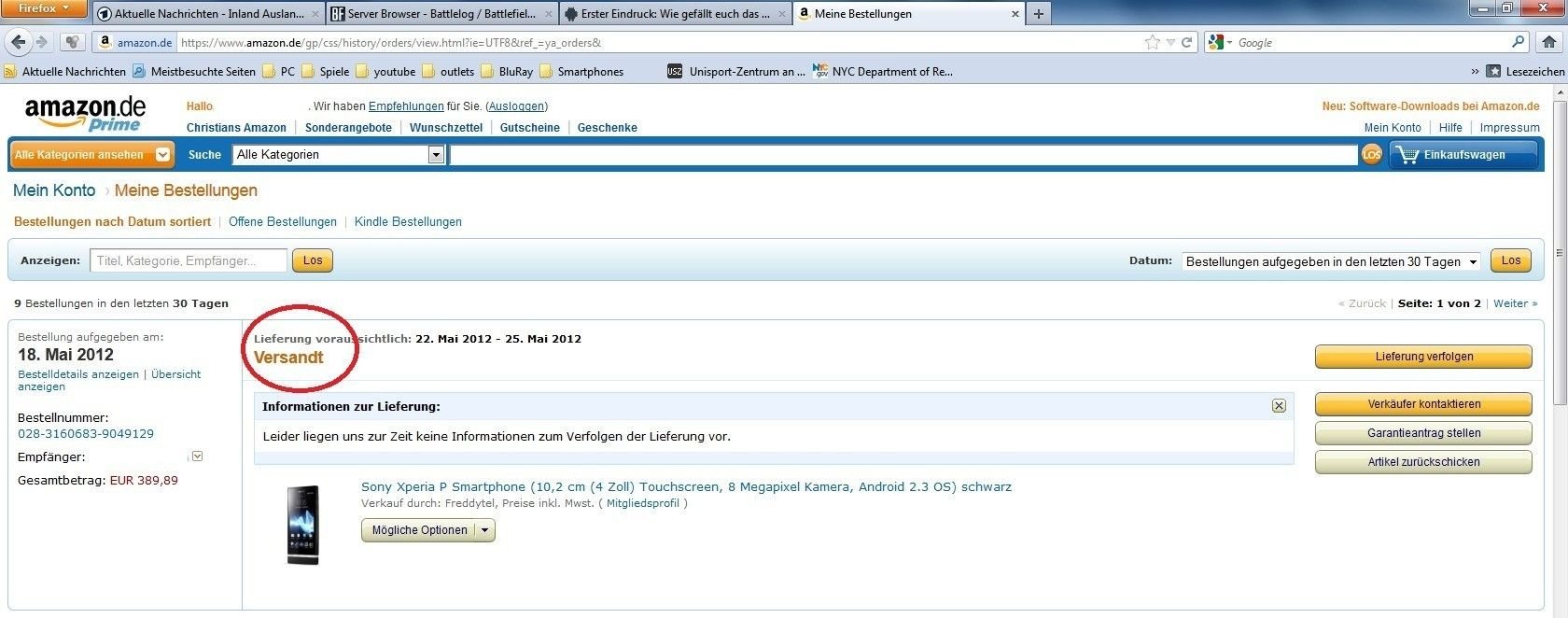
Task: Switch to the Aktuelle Nachrichten tab
Action: pos(208,14)
